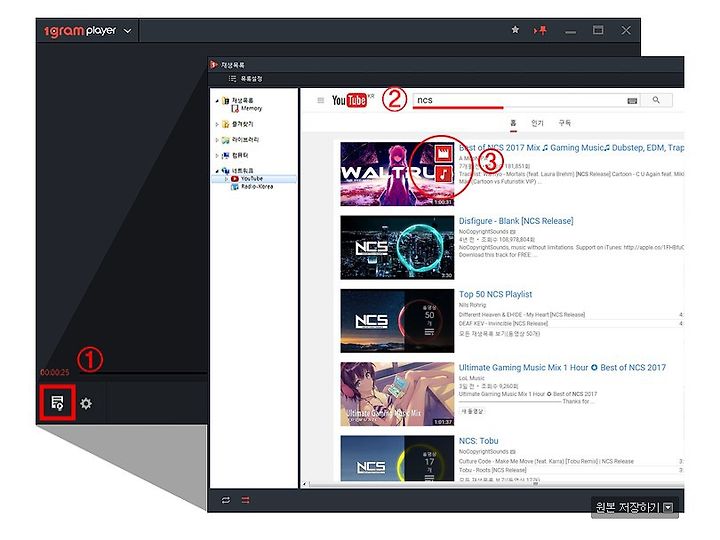This screenshot has height=540, width=720.
Task: Click the player seek bar near 00:00:25
Action: 142,372
